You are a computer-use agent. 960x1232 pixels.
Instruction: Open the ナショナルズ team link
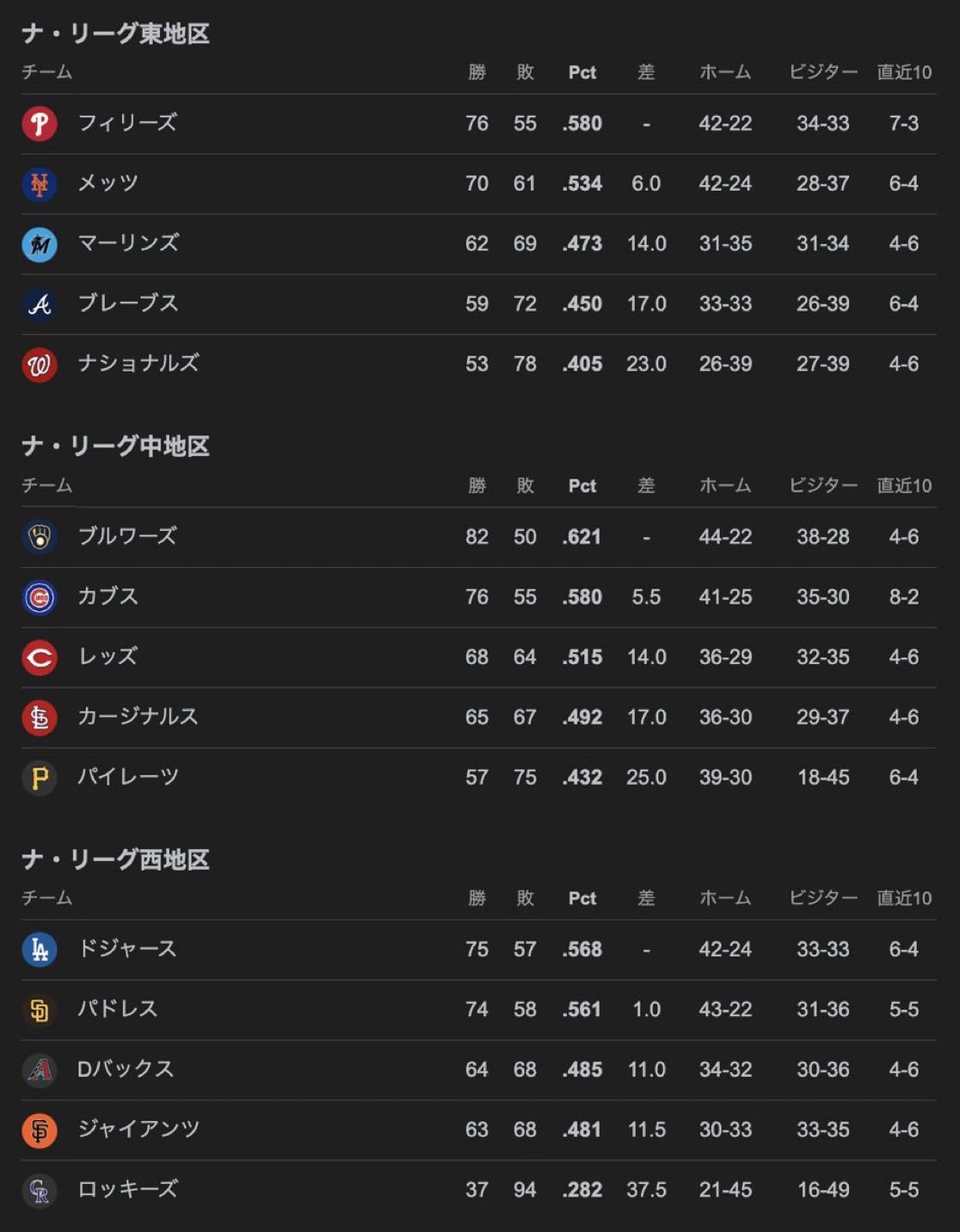138,364
